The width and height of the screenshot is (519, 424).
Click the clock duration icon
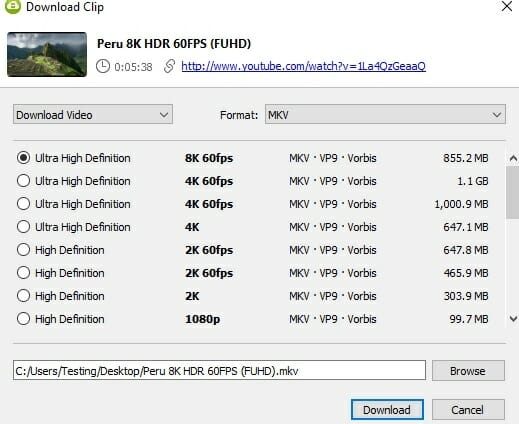tap(103, 66)
